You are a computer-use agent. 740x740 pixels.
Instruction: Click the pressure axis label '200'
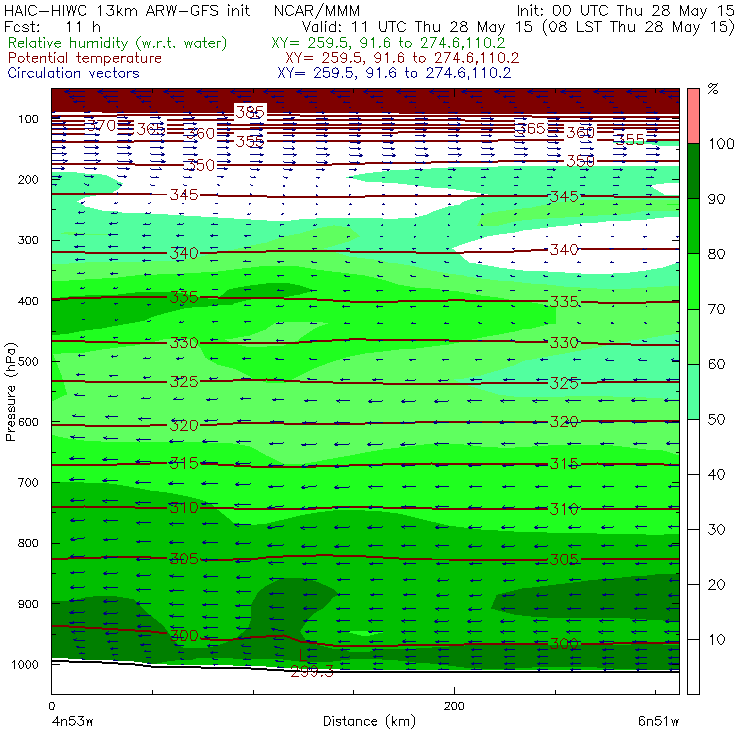pos(28,180)
